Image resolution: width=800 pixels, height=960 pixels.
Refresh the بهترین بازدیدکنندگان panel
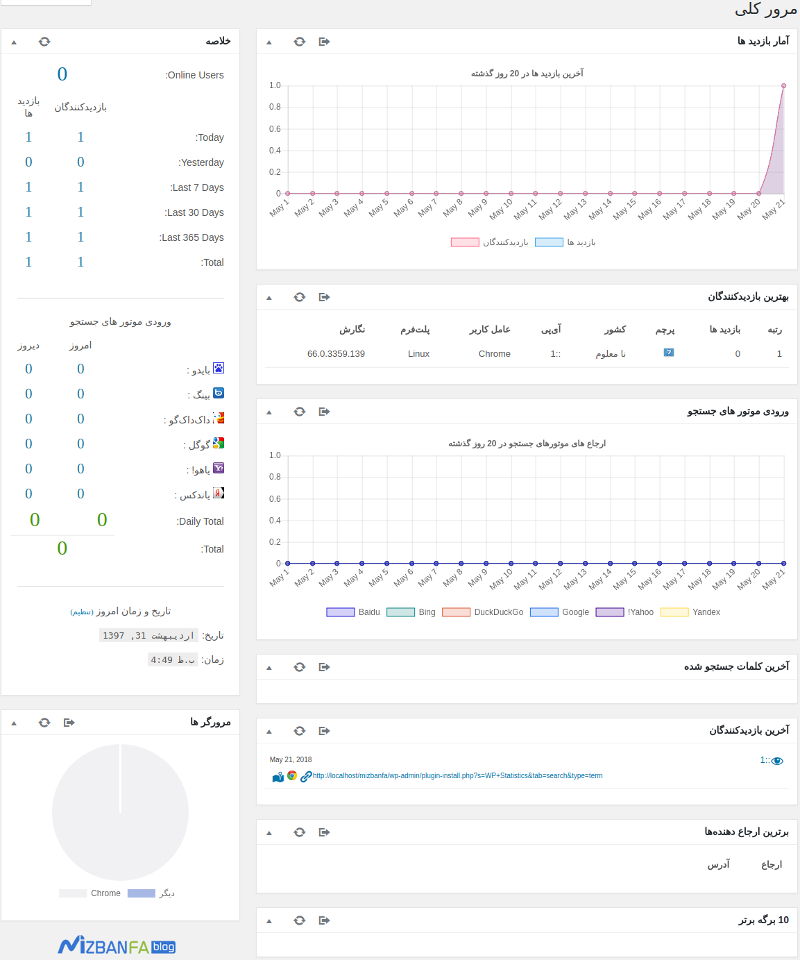click(299, 297)
